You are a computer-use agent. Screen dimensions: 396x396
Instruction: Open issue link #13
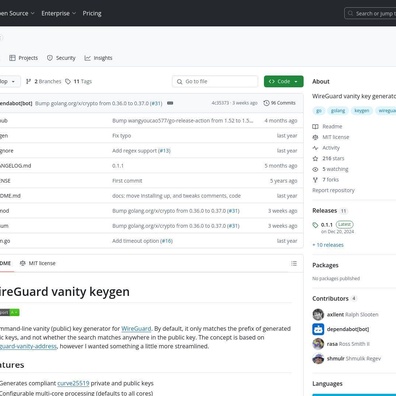click(x=164, y=151)
